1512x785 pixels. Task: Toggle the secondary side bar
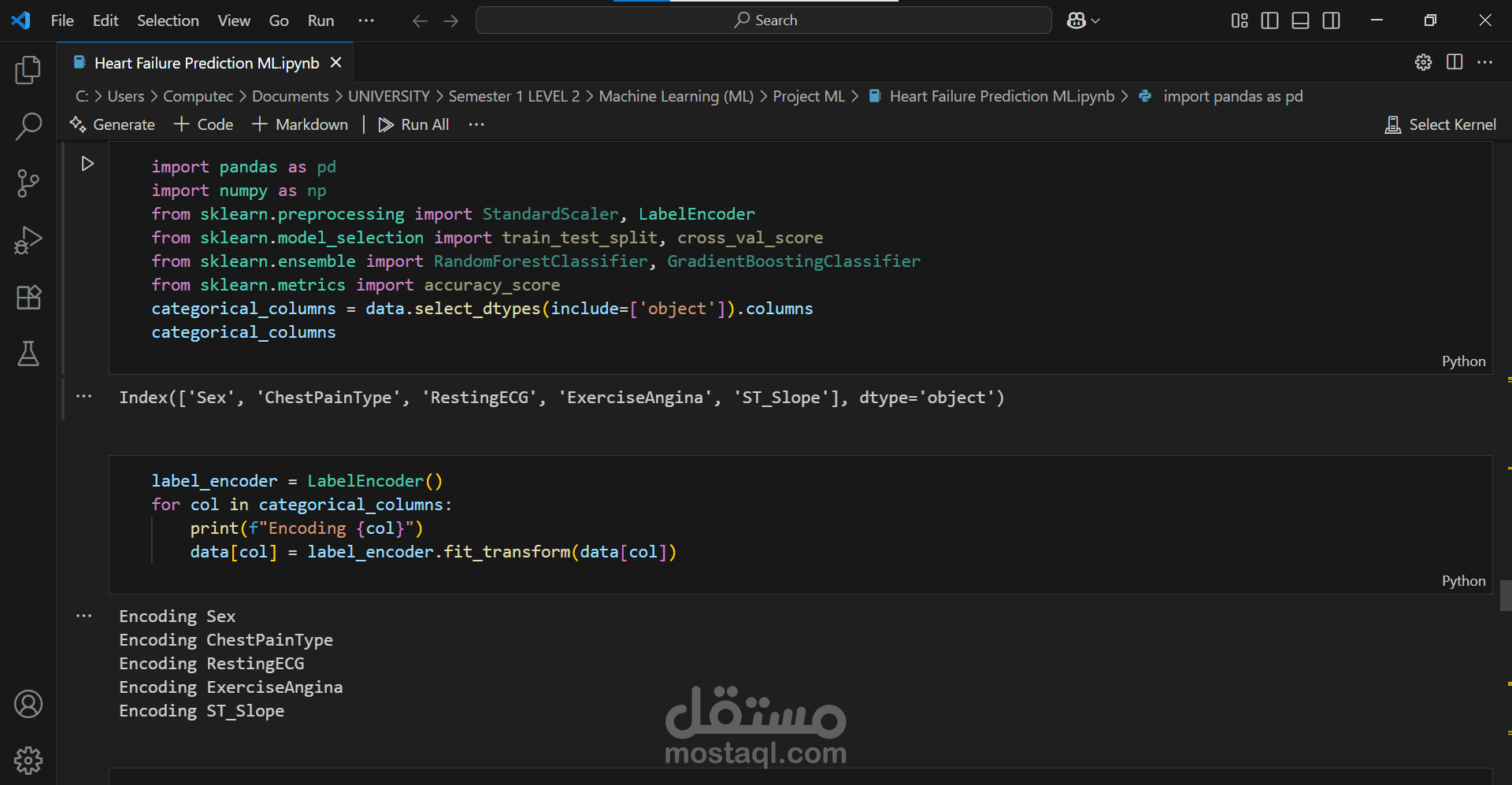tap(1332, 20)
